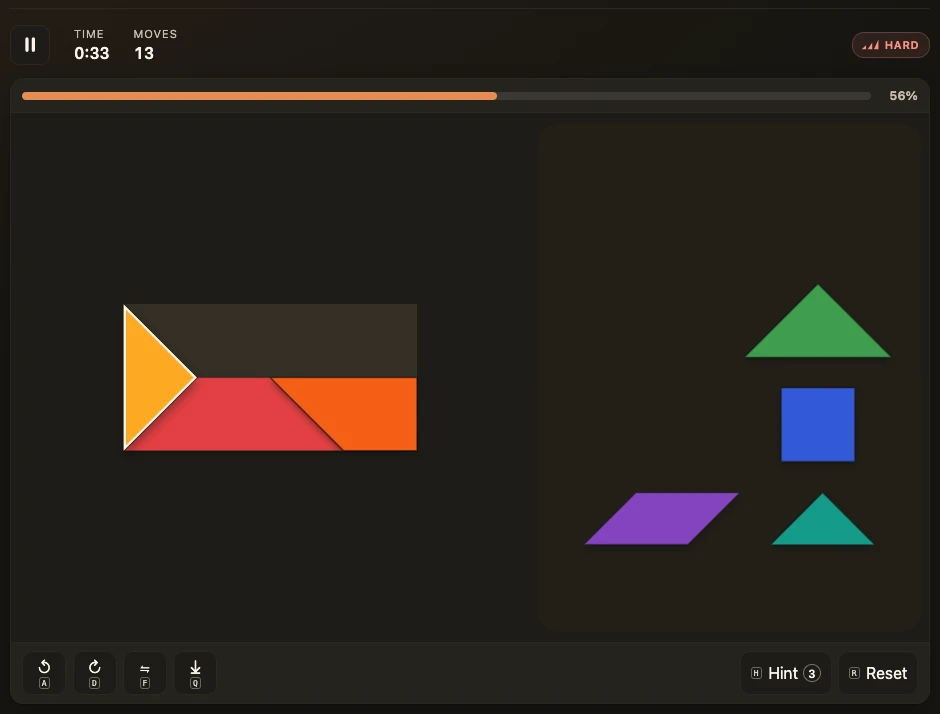Click the hint count badge showing 3
This screenshot has width=940, height=714.
click(x=812, y=673)
